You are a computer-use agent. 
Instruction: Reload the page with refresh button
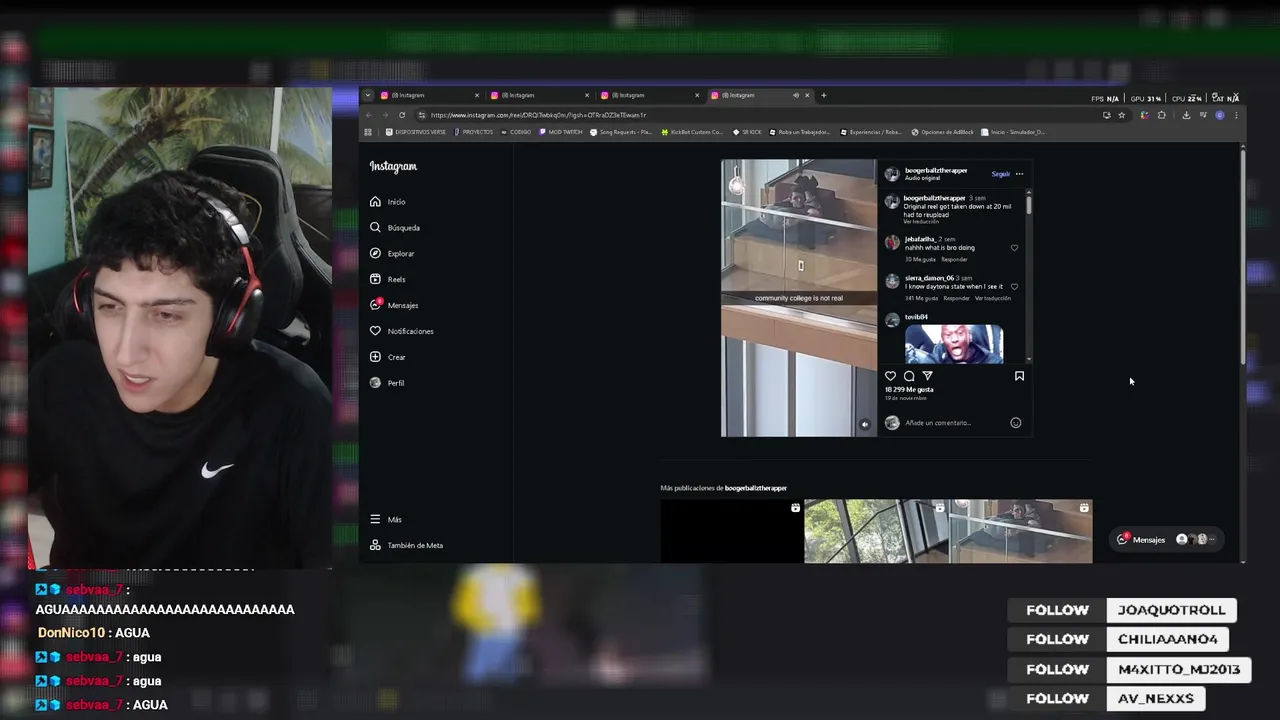tap(402, 115)
